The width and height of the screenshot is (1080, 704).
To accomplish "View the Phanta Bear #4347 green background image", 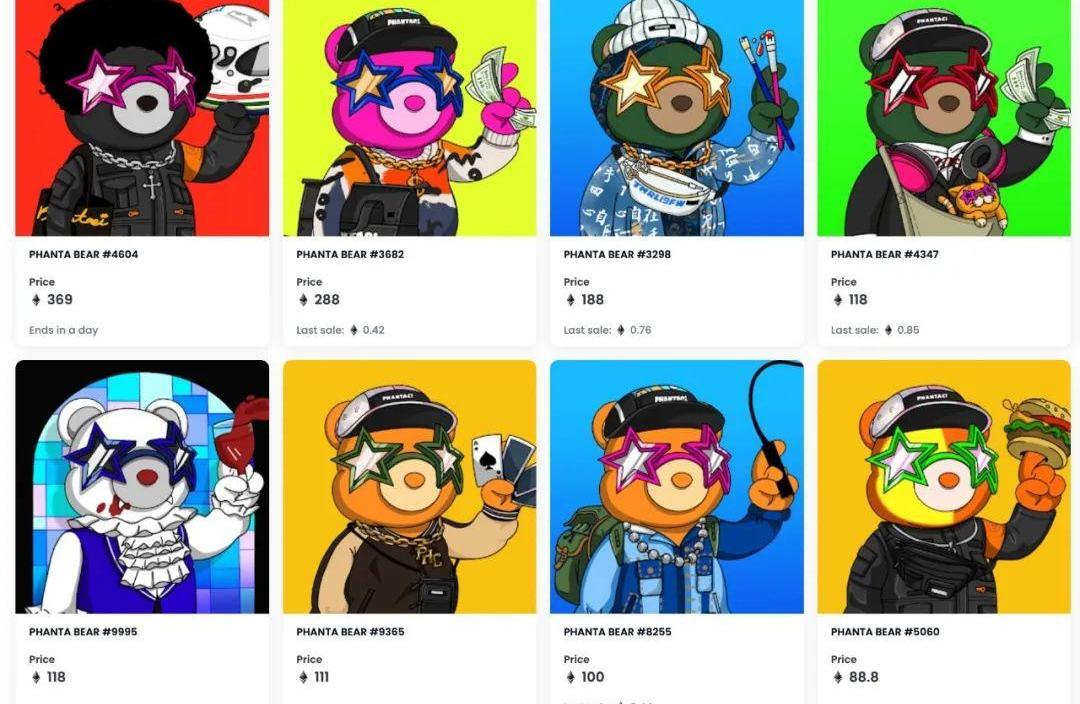I will pyautogui.click(x=944, y=118).
